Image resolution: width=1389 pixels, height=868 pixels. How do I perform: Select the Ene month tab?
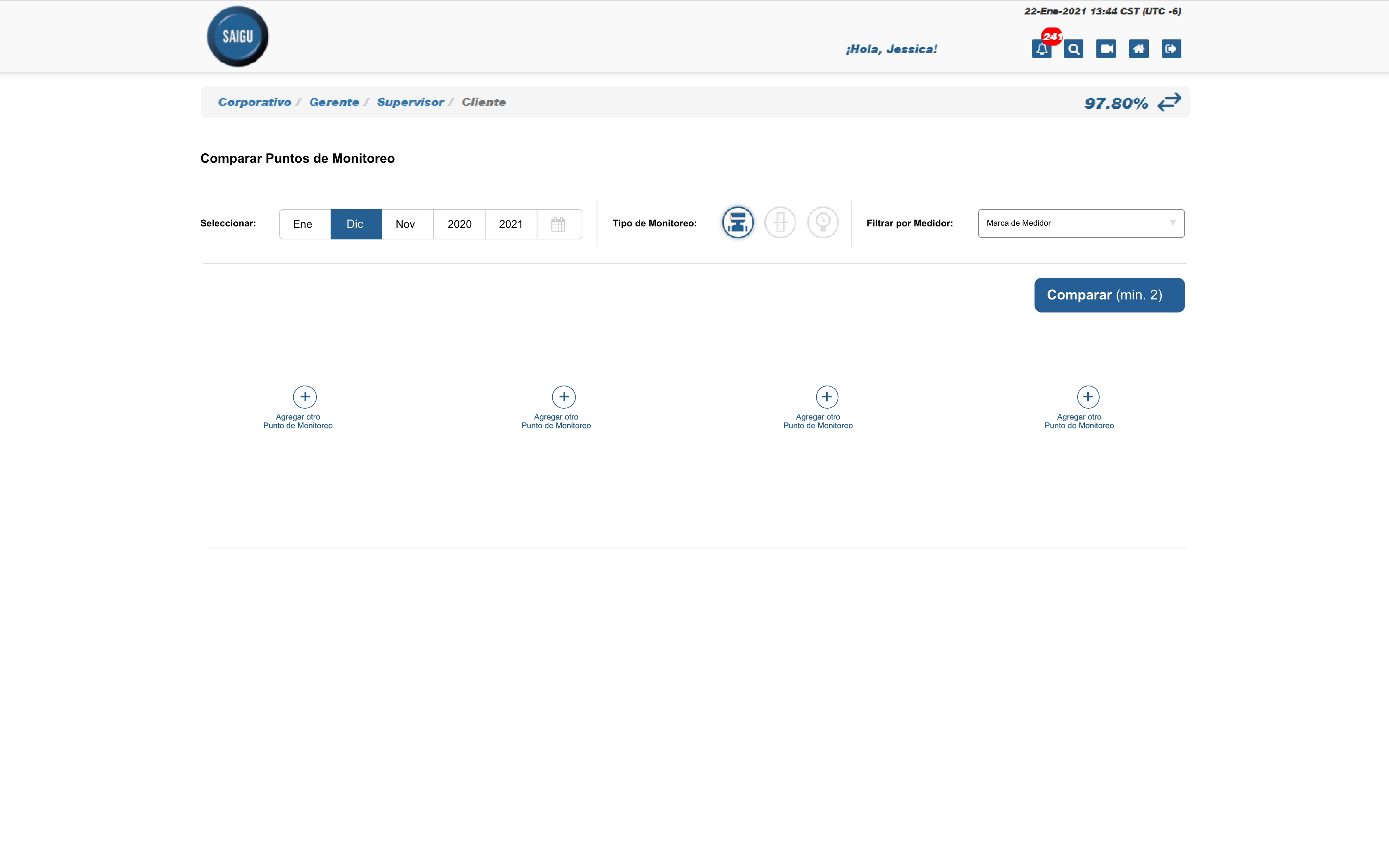[303, 224]
